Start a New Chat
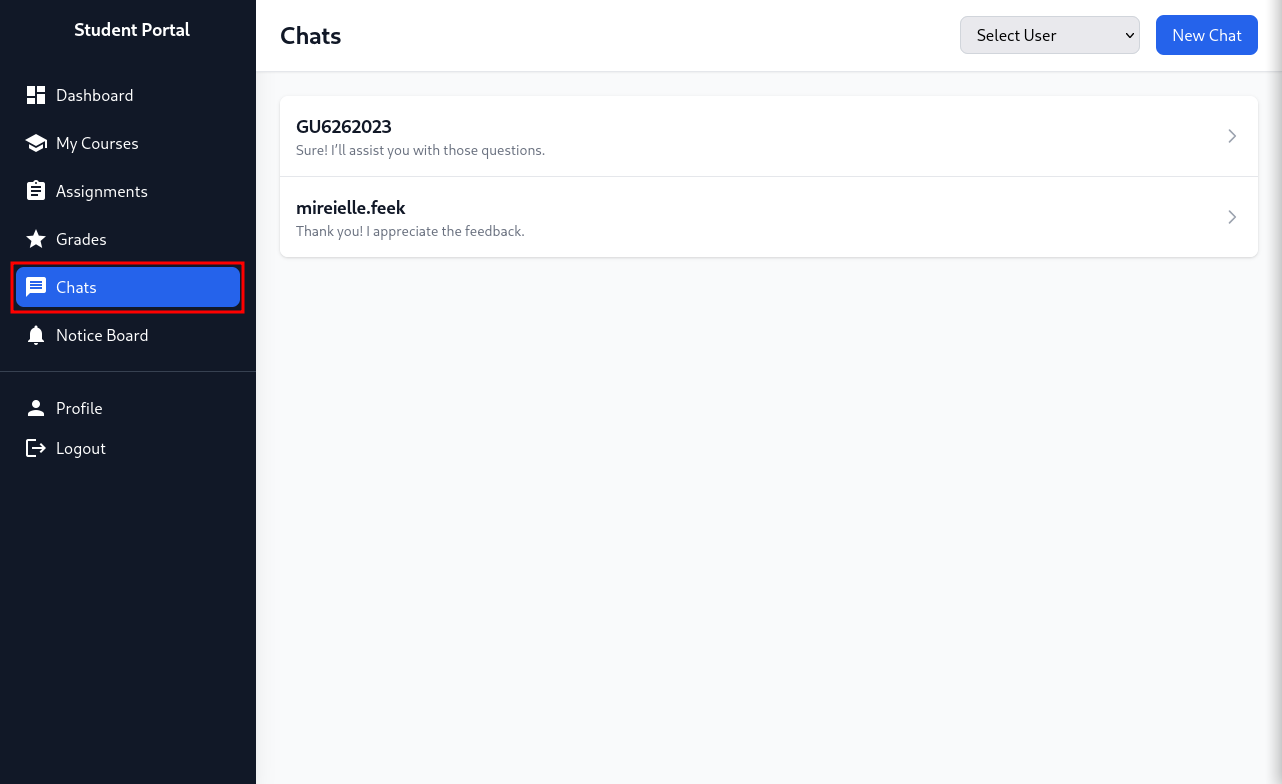 point(1206,35)
